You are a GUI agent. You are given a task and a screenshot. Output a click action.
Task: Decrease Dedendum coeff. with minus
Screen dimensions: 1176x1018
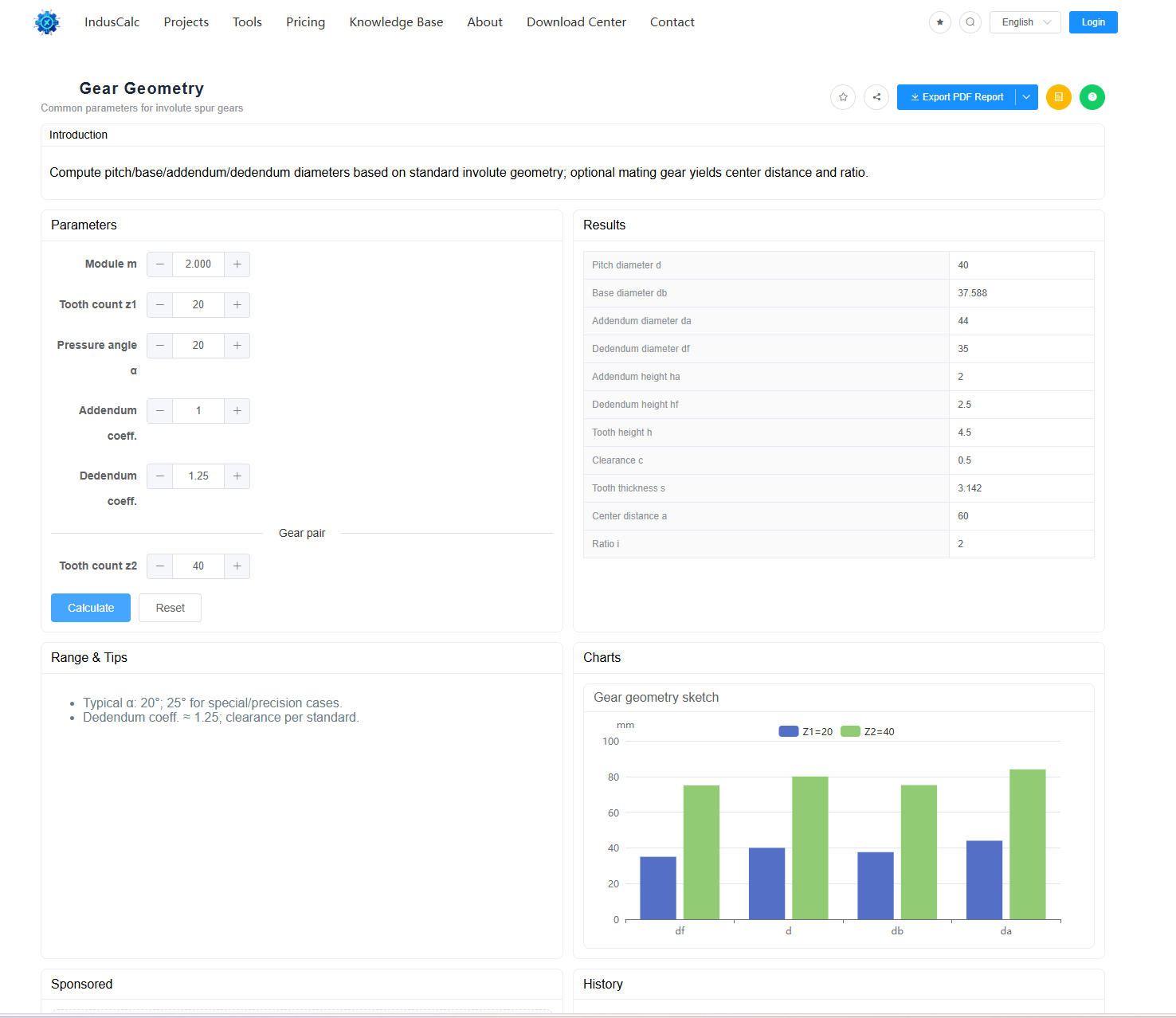click(160, 476)
